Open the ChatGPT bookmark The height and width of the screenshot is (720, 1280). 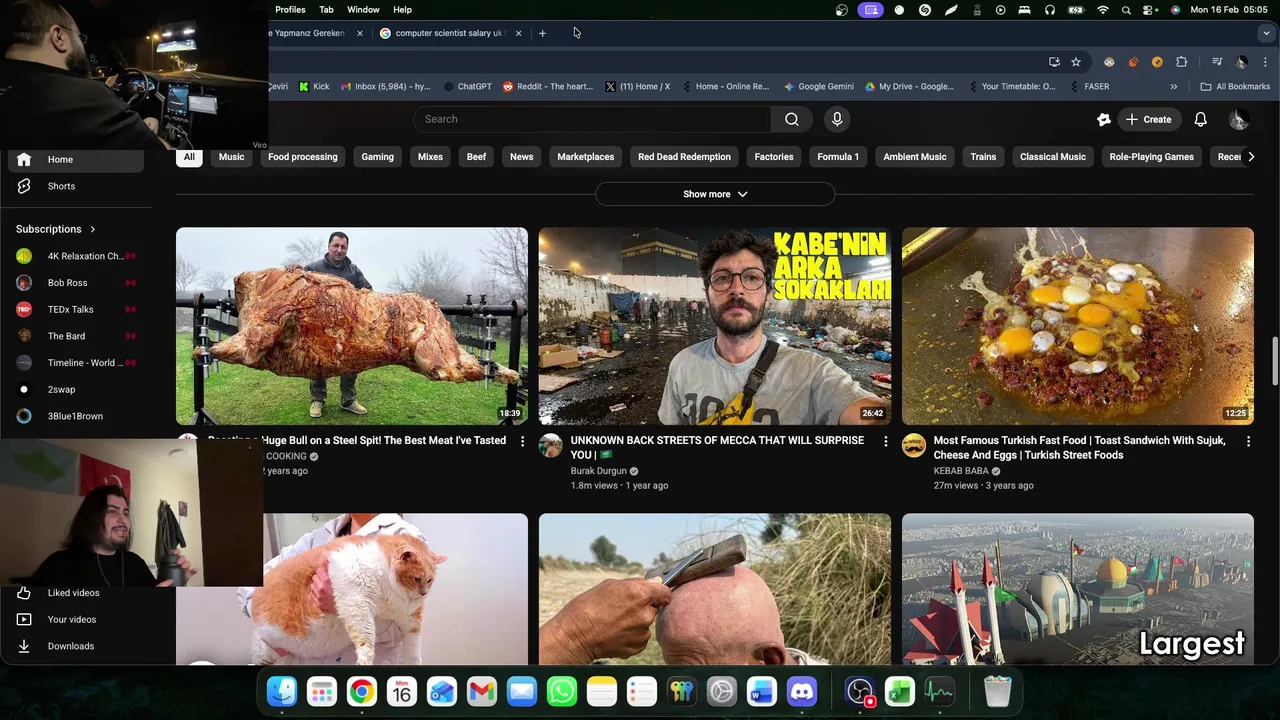(x=467, y=87)
